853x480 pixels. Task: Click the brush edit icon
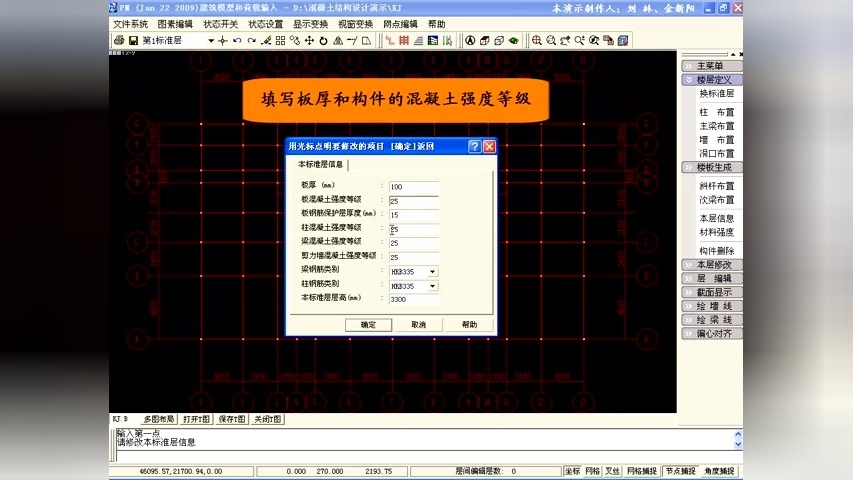point(266,40)
